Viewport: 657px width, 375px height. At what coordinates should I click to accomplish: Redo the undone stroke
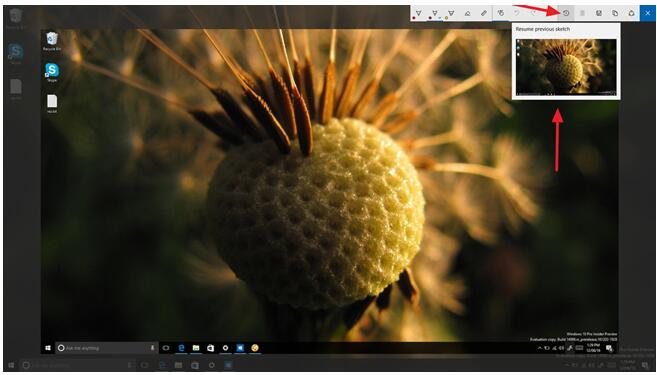click(533, 13)
